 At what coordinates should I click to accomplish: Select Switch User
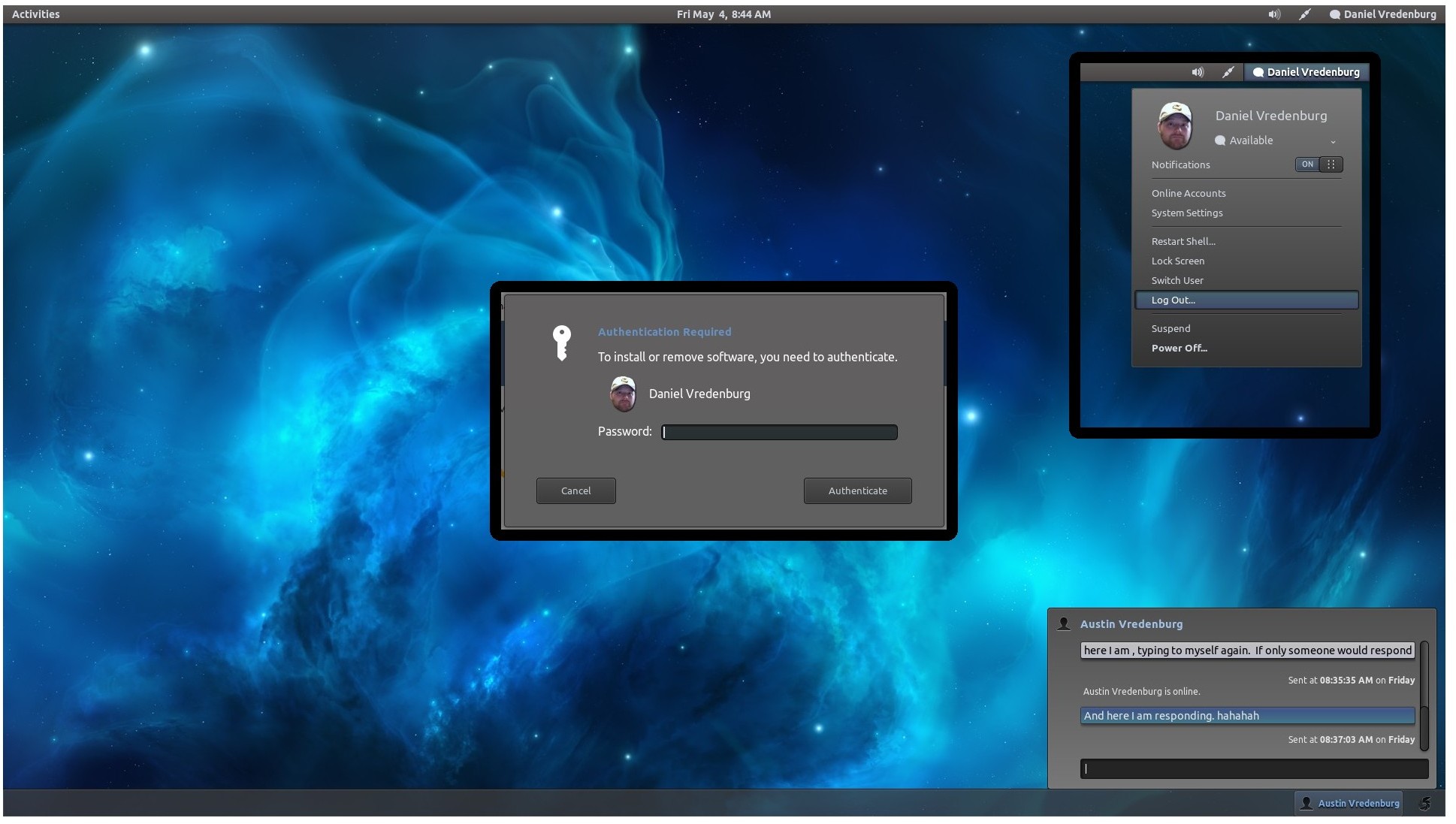1177,280
